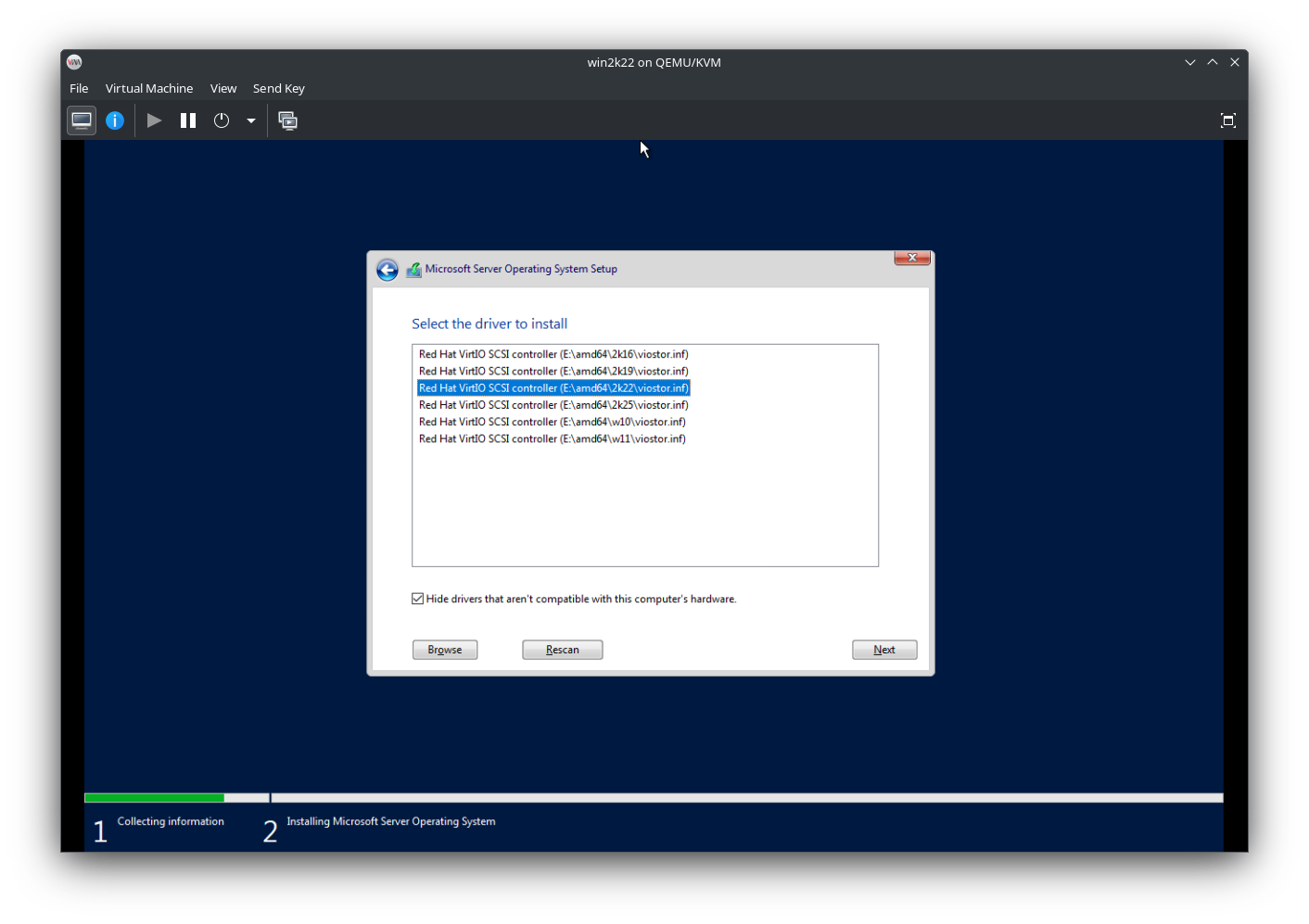This screenshot has height=924, width=1309.
Task: Close the Setup dialog with red X
Action: click(912, 258)
